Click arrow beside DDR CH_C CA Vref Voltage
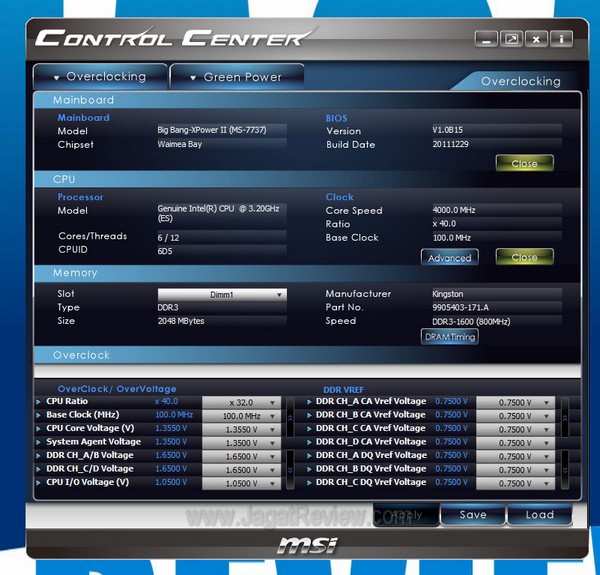600x575 pixels. pyautogui.click(x=309, y=428)
